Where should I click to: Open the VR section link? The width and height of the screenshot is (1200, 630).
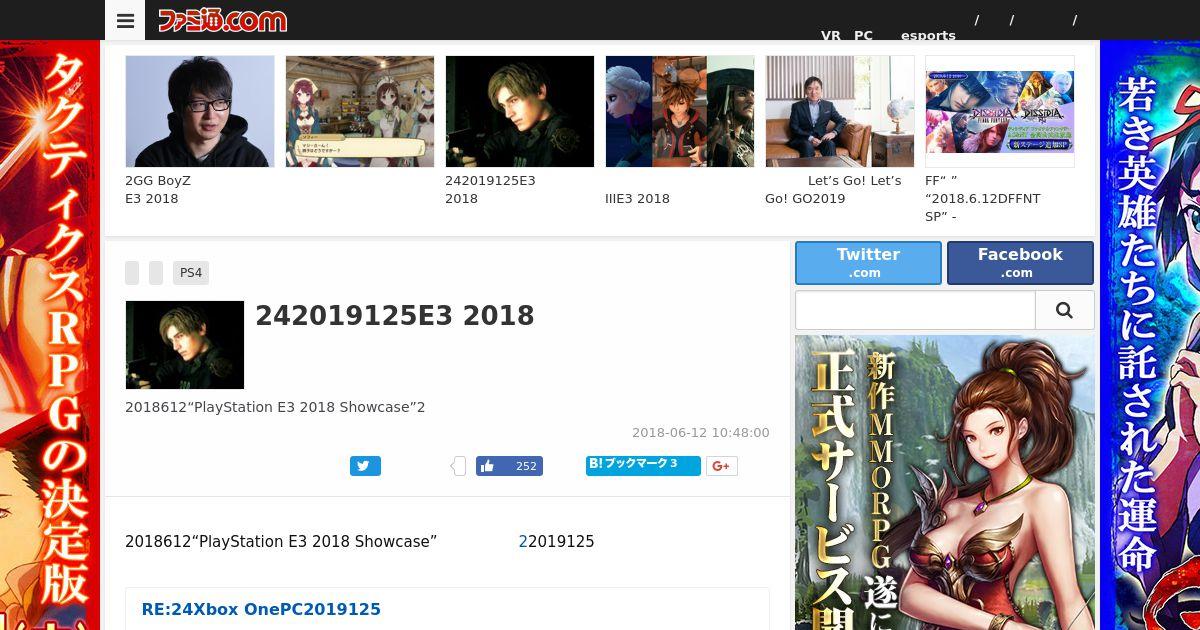pyautogui.click(x=831, y=35)
